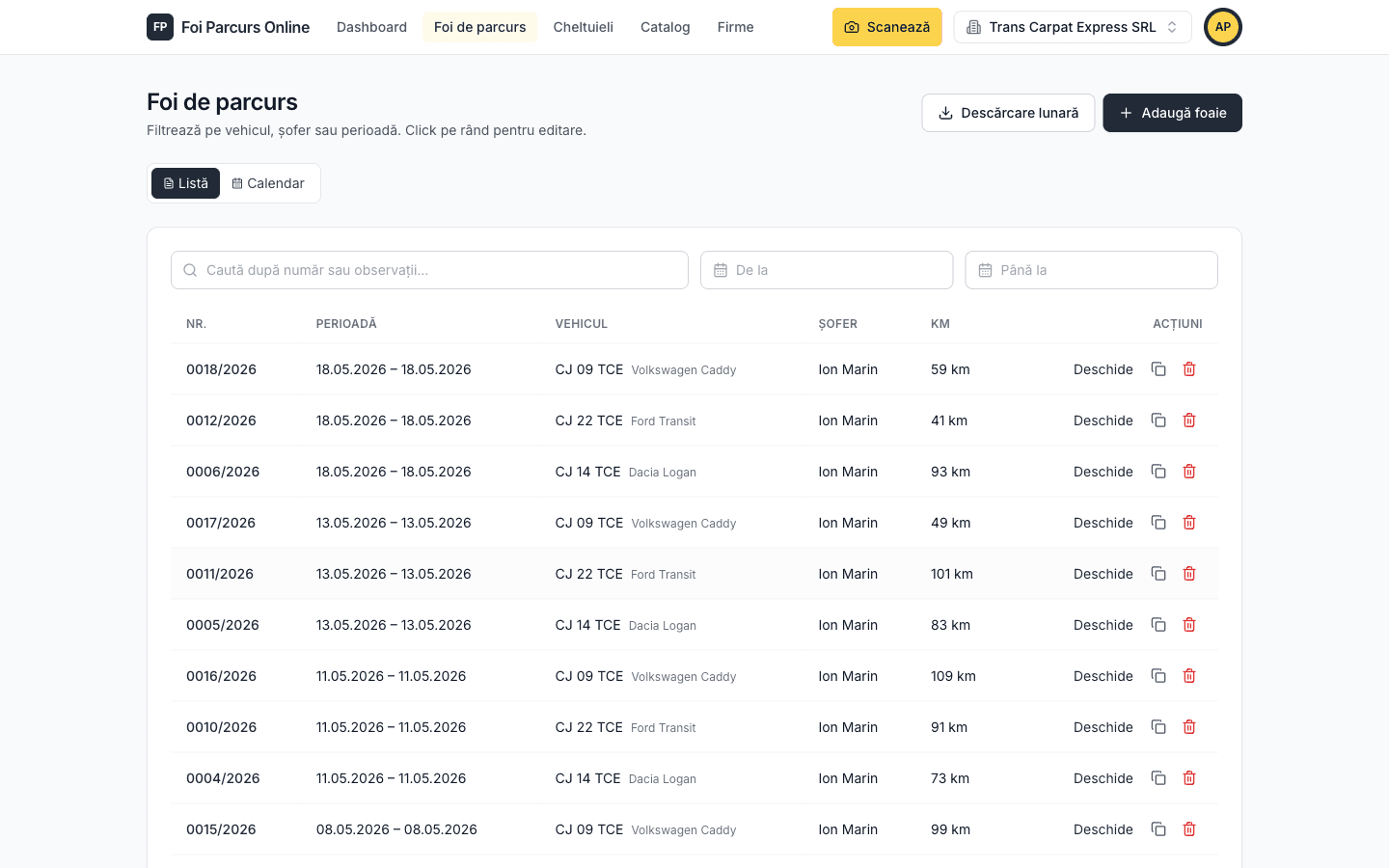Delete sheet 0015/2026 with trash icon
The width and height of the screenshot is (1389, 868).
pos(1189,829)
